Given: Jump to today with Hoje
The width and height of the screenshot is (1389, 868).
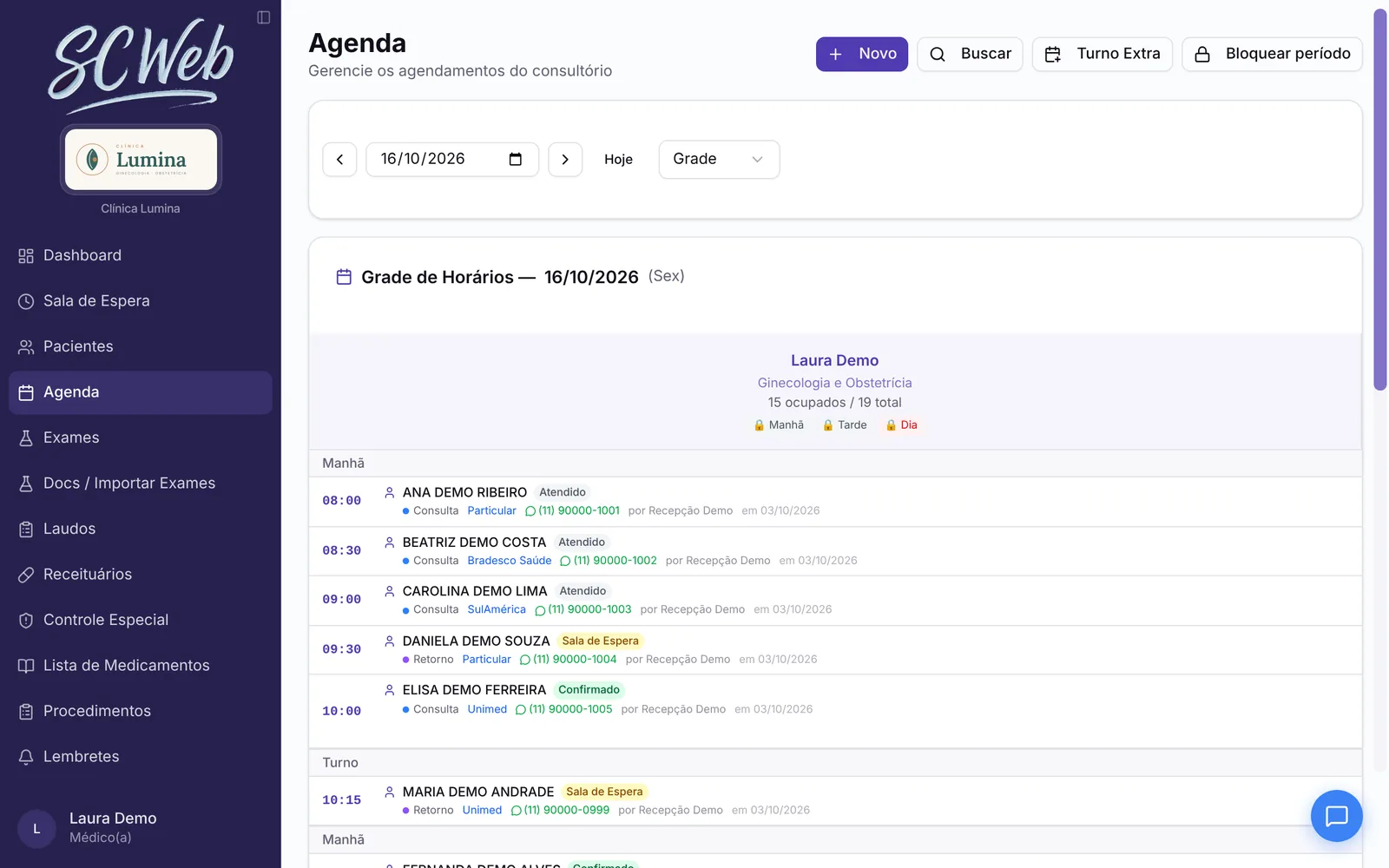Looking at the screenshot, I should [x=618, y=160].
